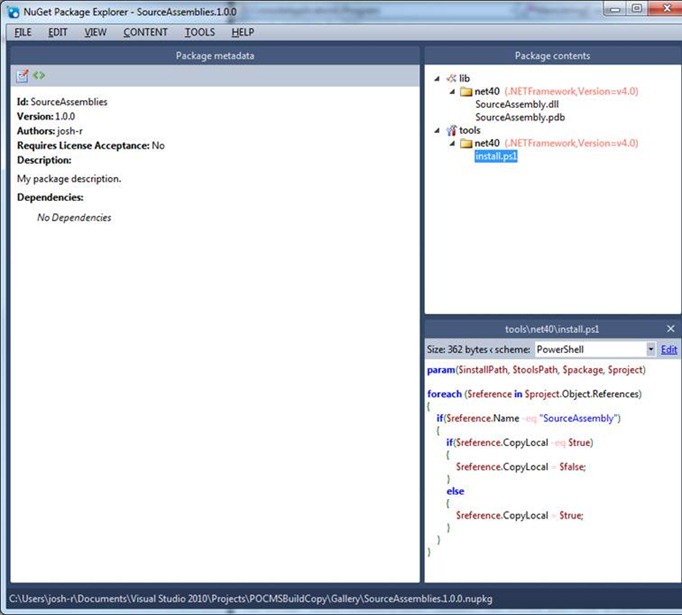This screenshot has width=682, height=615.
Task: Click the green edit metadata source icon
Action: pyautogui.click(x=39, y=75)
